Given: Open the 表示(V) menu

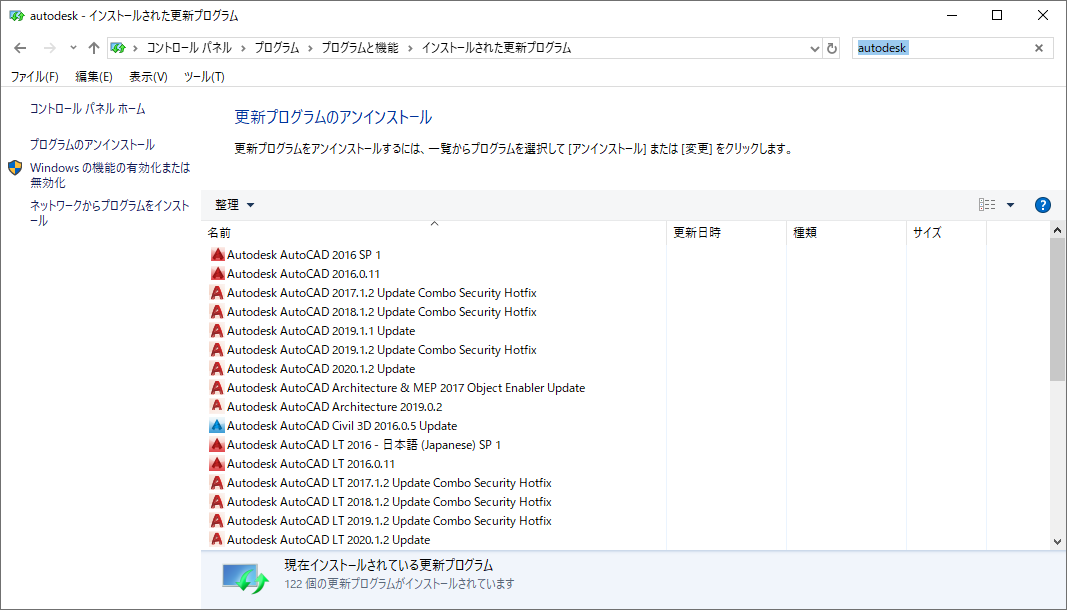Looking at the screenshot, I should (x=148, y=77).
